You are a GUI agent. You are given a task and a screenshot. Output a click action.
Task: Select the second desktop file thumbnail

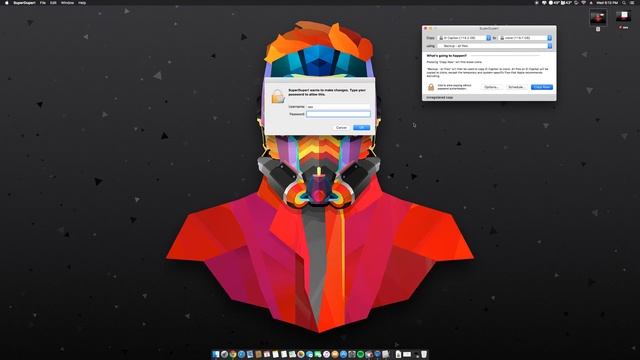click(x=623, y=17)
